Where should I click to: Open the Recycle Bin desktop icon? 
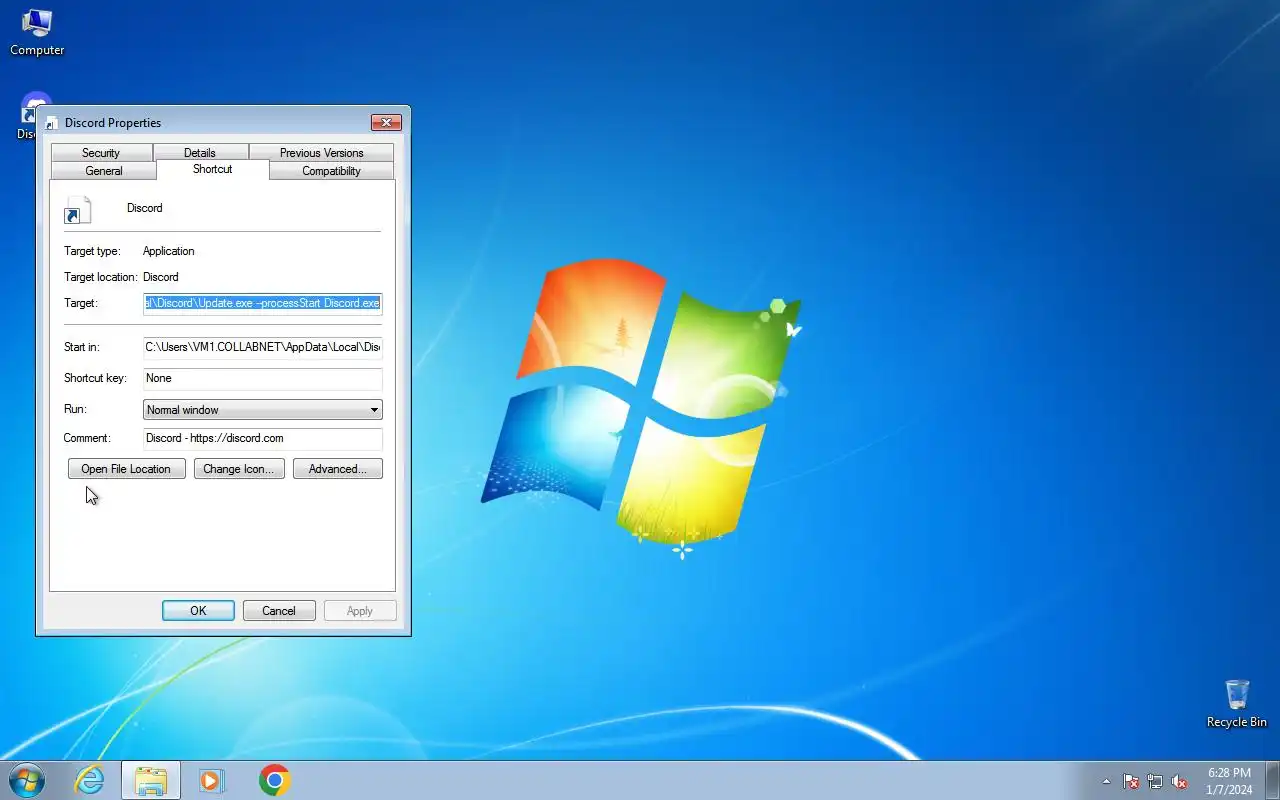[1237, 704]
